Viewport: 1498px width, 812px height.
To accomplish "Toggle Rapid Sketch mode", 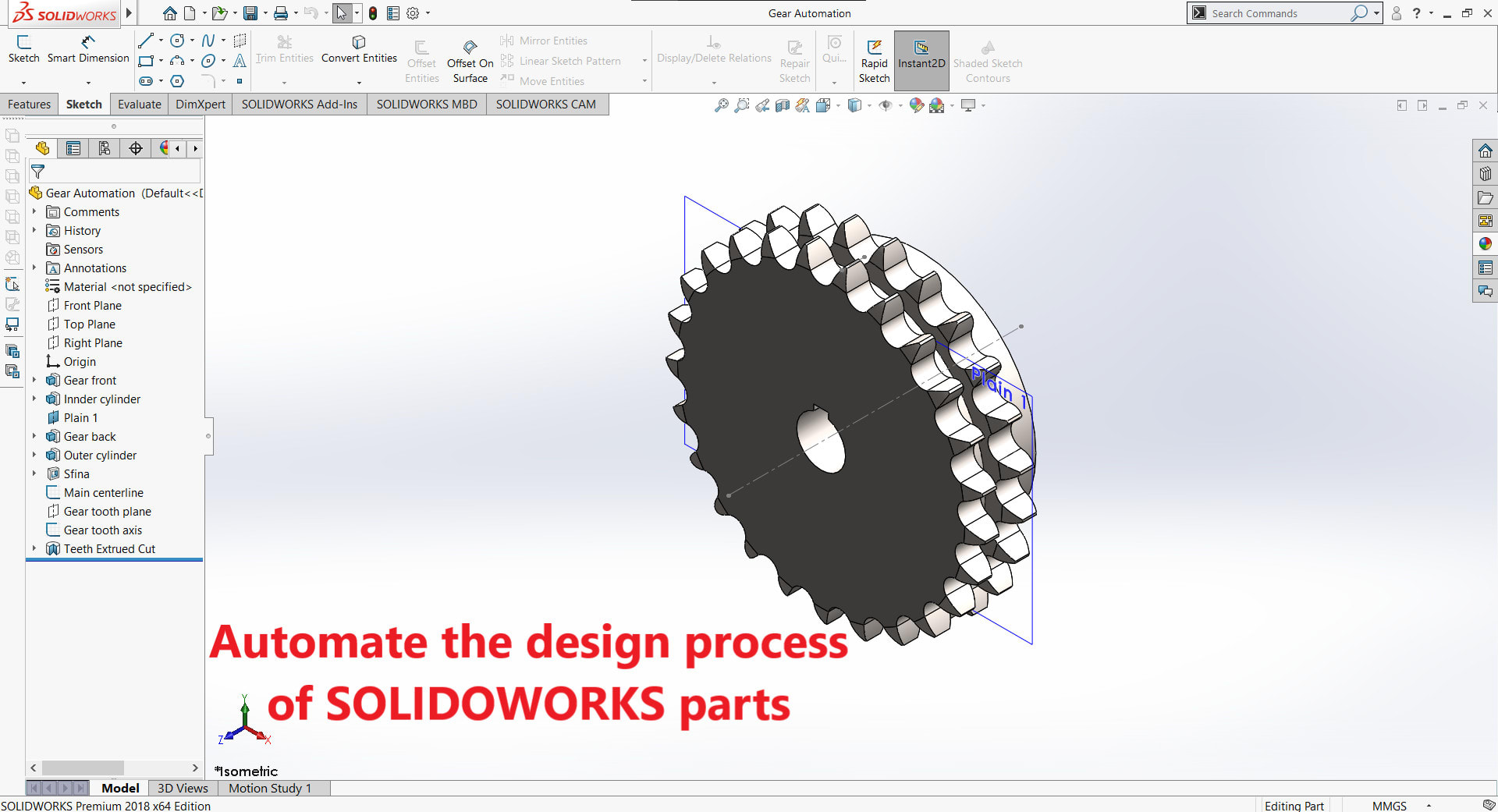I will 874,57.
